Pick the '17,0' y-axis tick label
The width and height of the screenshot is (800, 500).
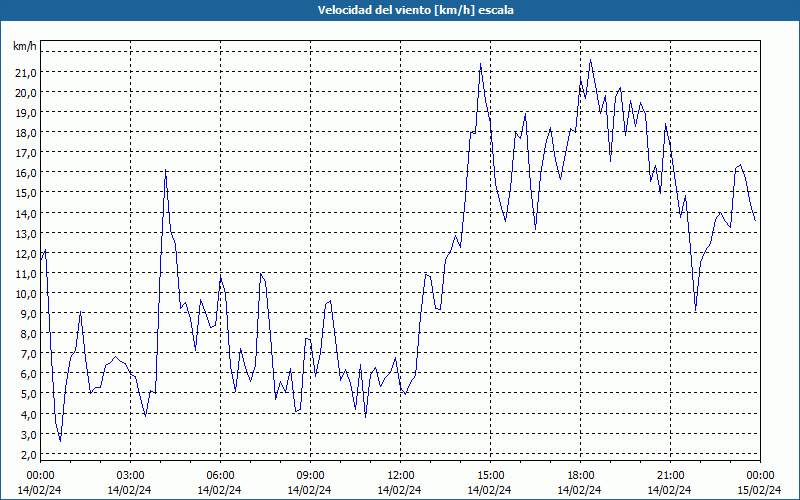[26, 153]
